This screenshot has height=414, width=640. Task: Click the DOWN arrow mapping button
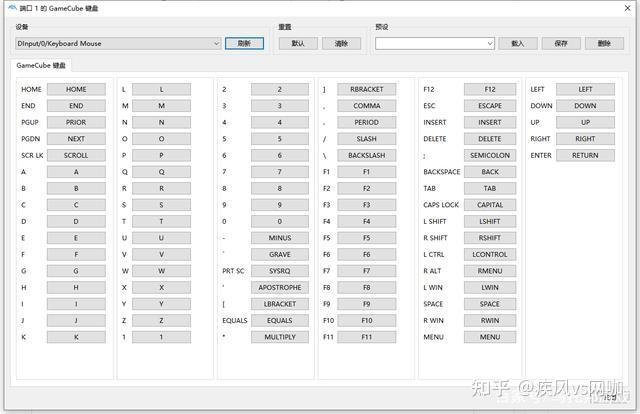[x=585, y=106]
